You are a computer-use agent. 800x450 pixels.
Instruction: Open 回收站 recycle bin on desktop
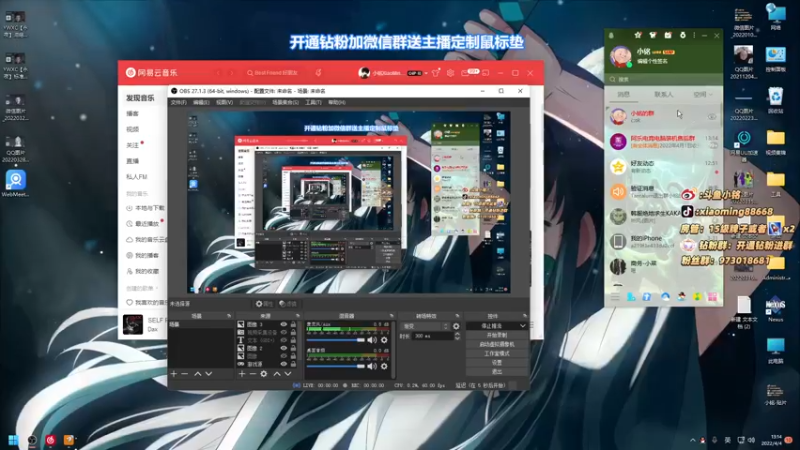point(776,100)
